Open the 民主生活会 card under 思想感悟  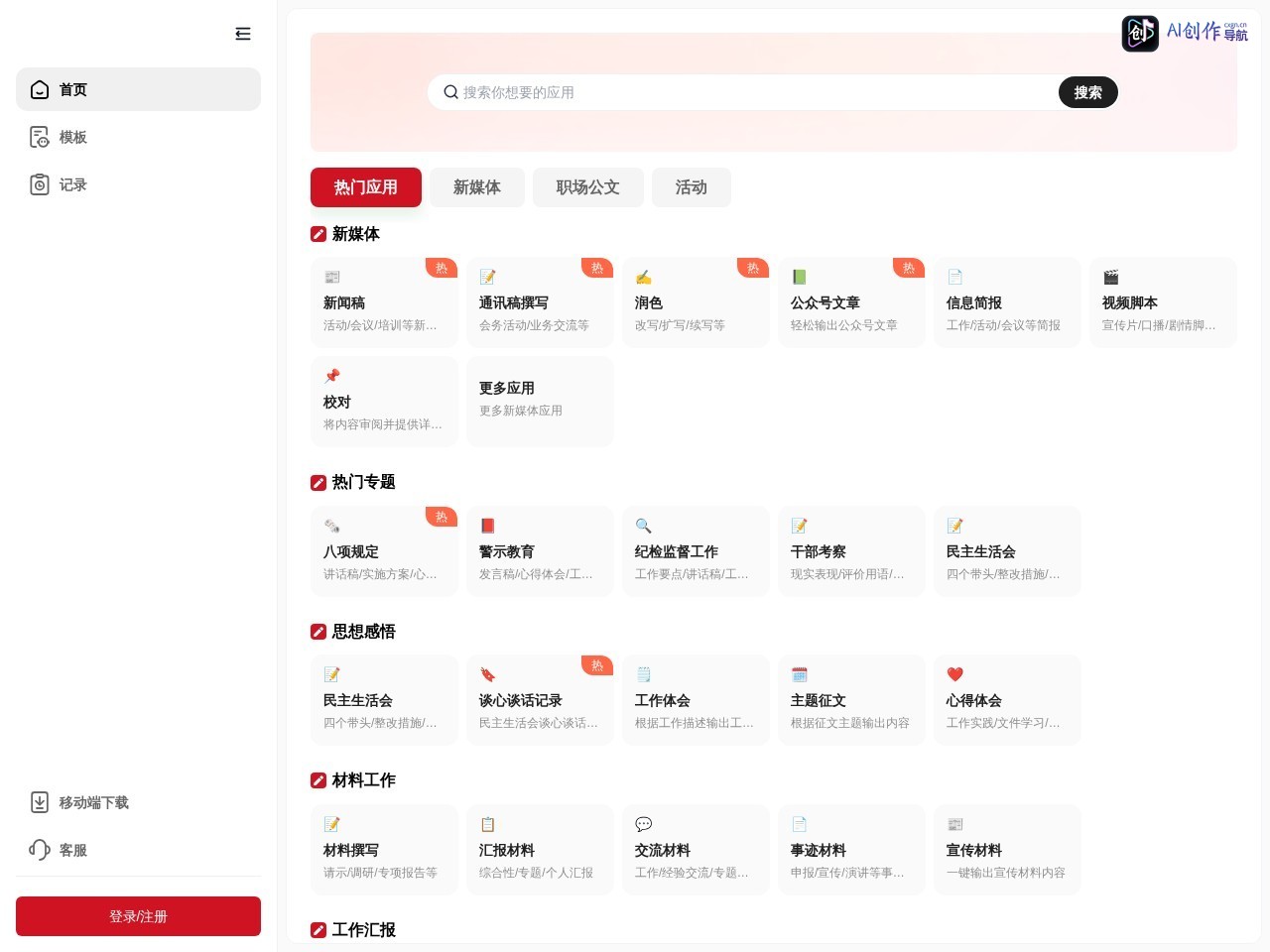point(384,700)
